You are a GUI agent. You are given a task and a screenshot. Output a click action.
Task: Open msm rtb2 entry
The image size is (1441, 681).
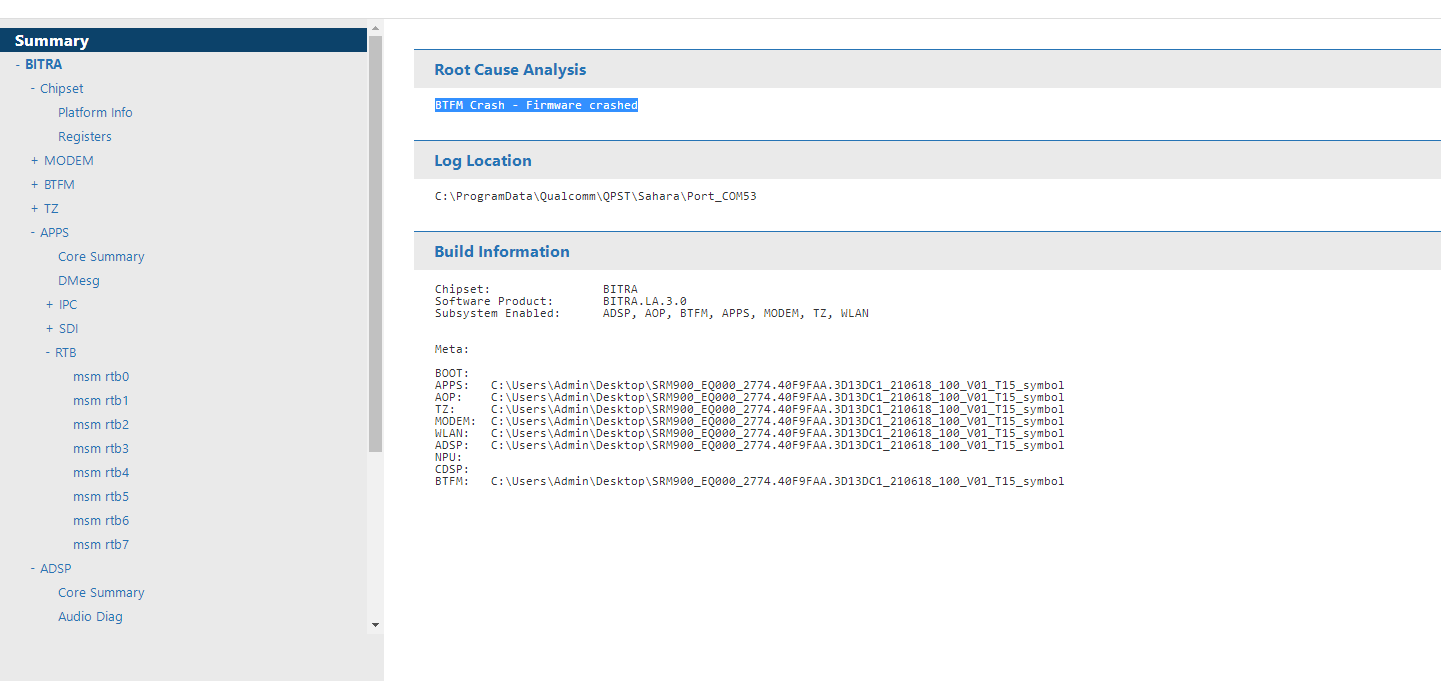point(101,424)
